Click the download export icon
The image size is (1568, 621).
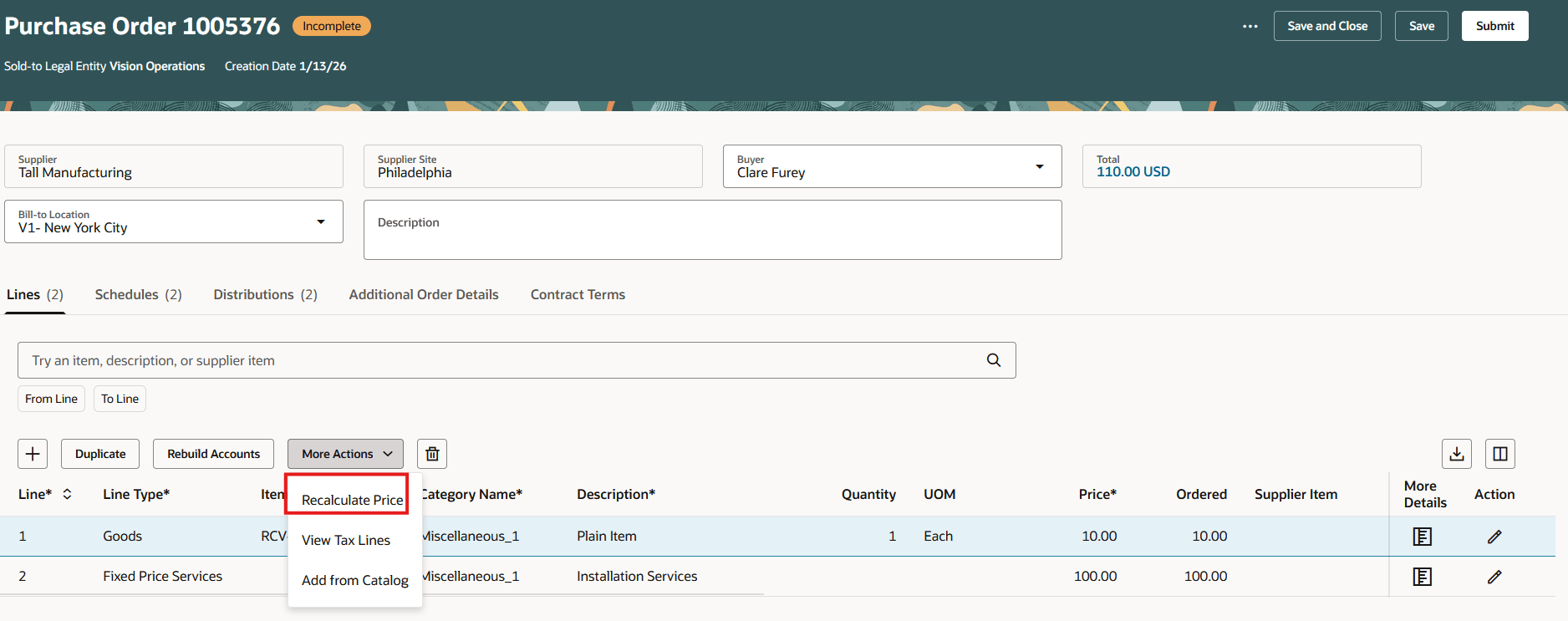click(1457, 454)
